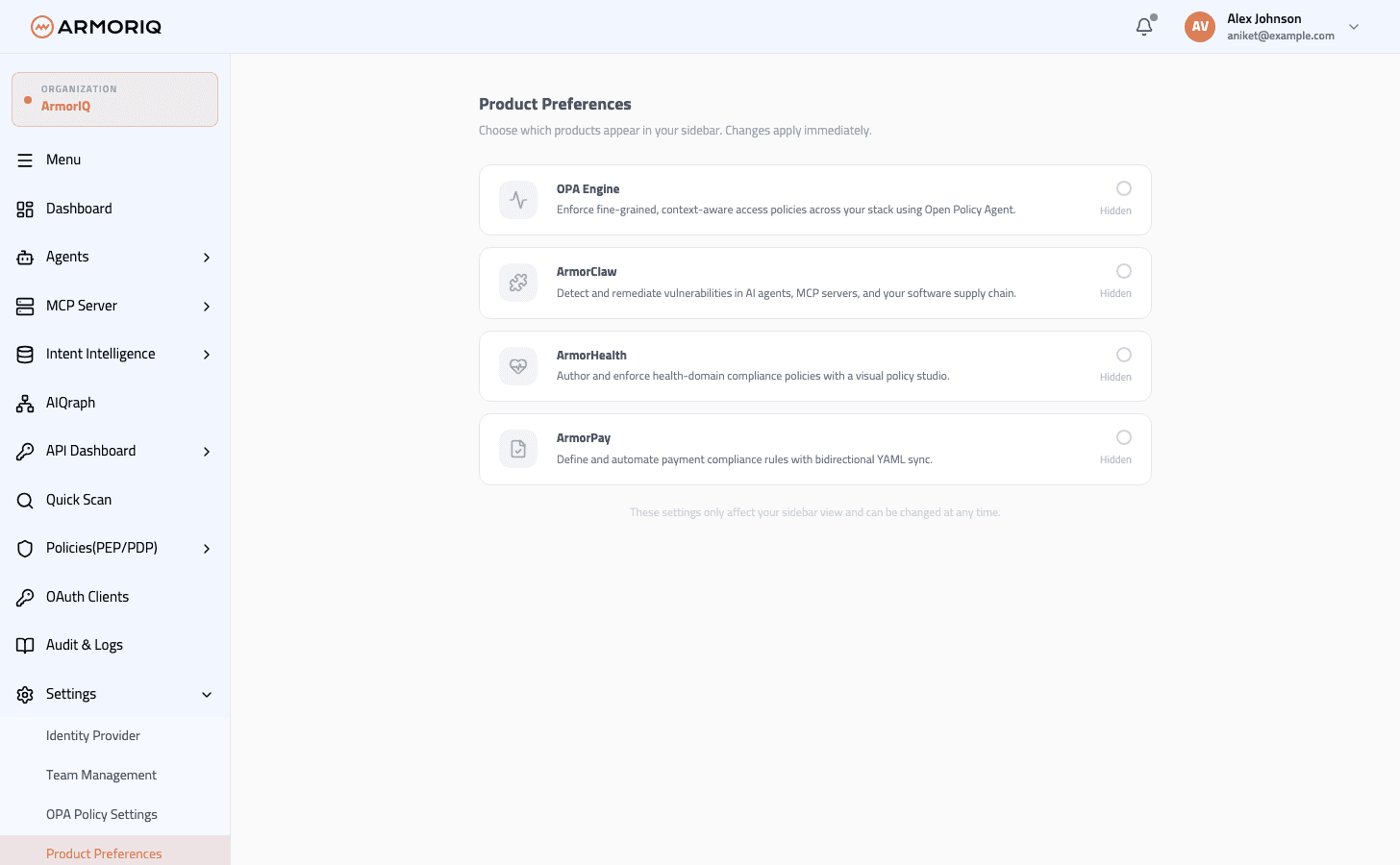The height and width of the screenshot is (865, 1400).
Task: Expand the Policies(PEP/PDP) chevron
Action: [207, 549]
